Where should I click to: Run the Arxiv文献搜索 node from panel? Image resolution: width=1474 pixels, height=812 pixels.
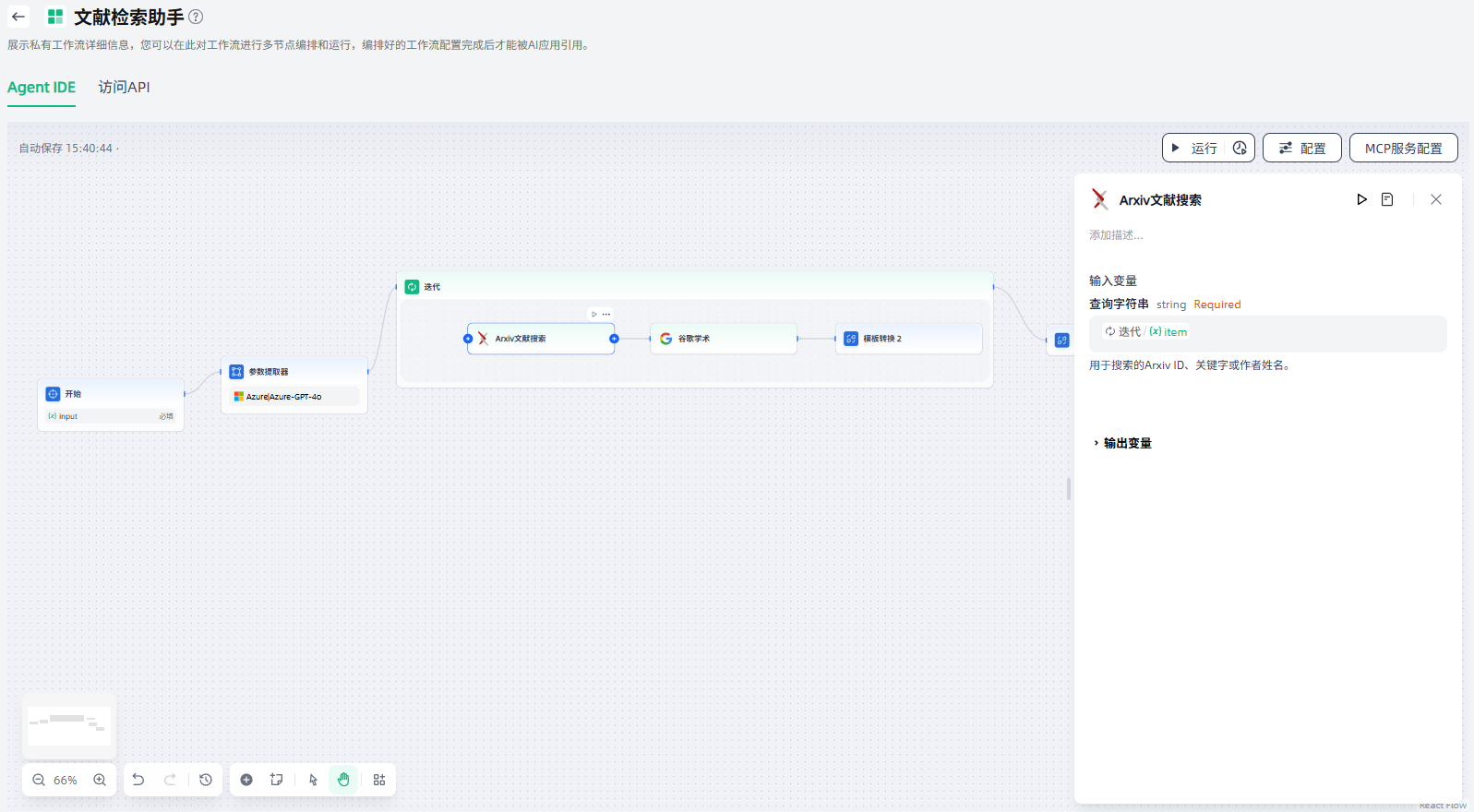point(1361,199)
